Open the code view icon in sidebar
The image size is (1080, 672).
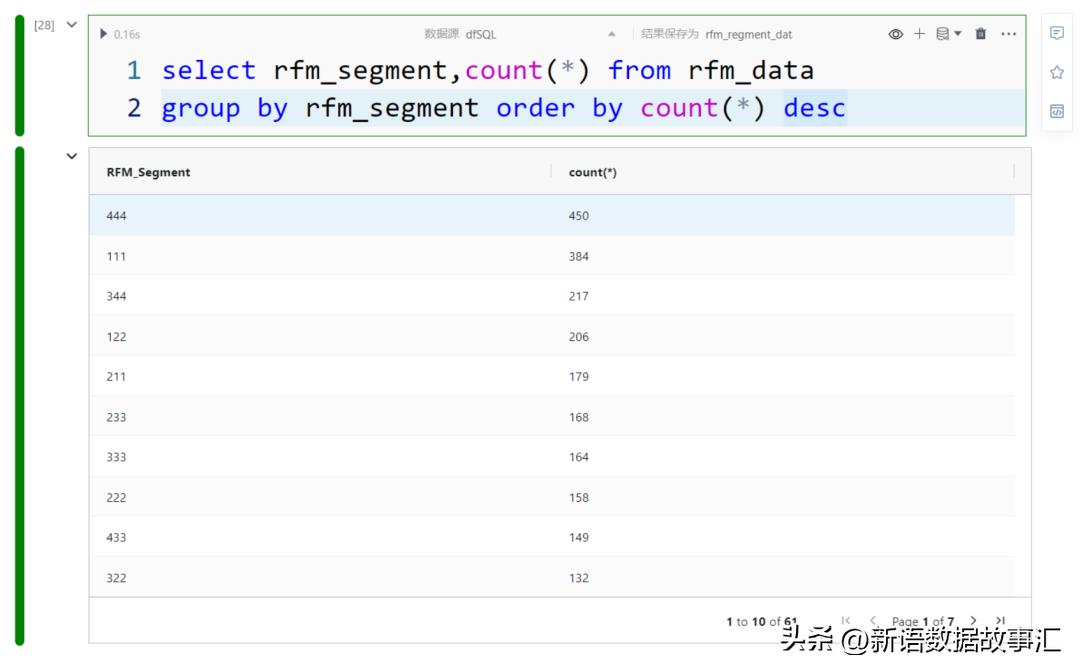coord(1057,111)
